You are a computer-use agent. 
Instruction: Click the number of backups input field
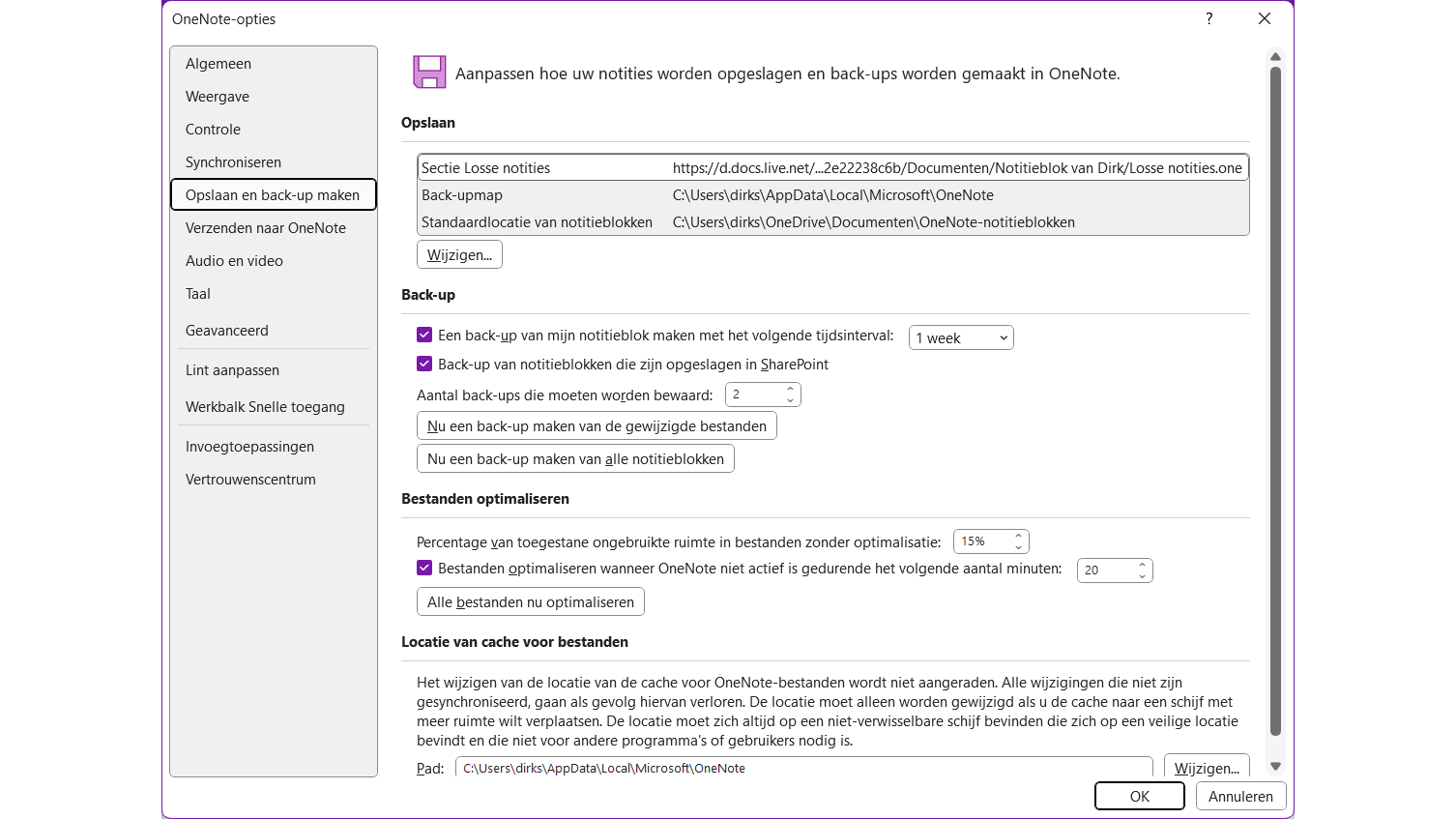click(755, 395)
